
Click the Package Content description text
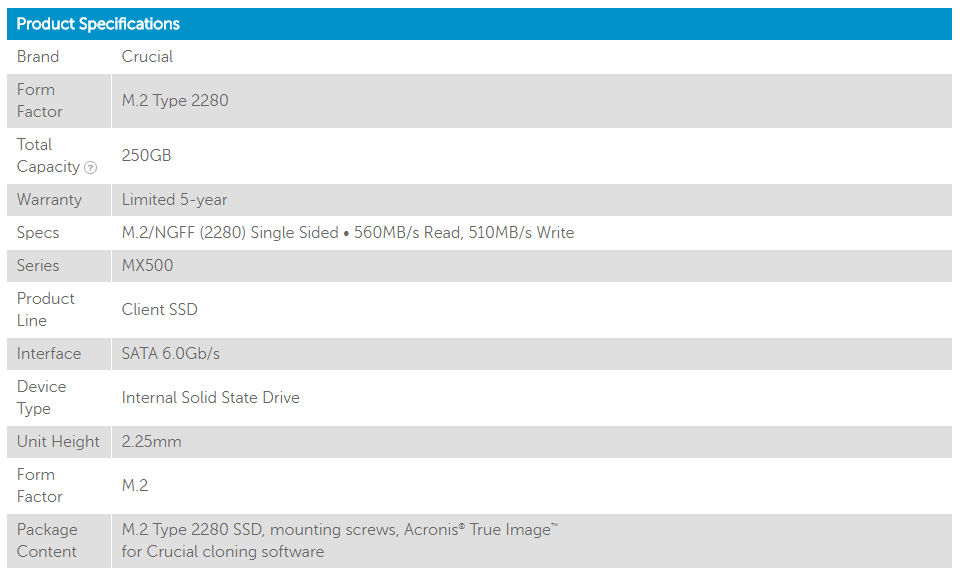339,540
